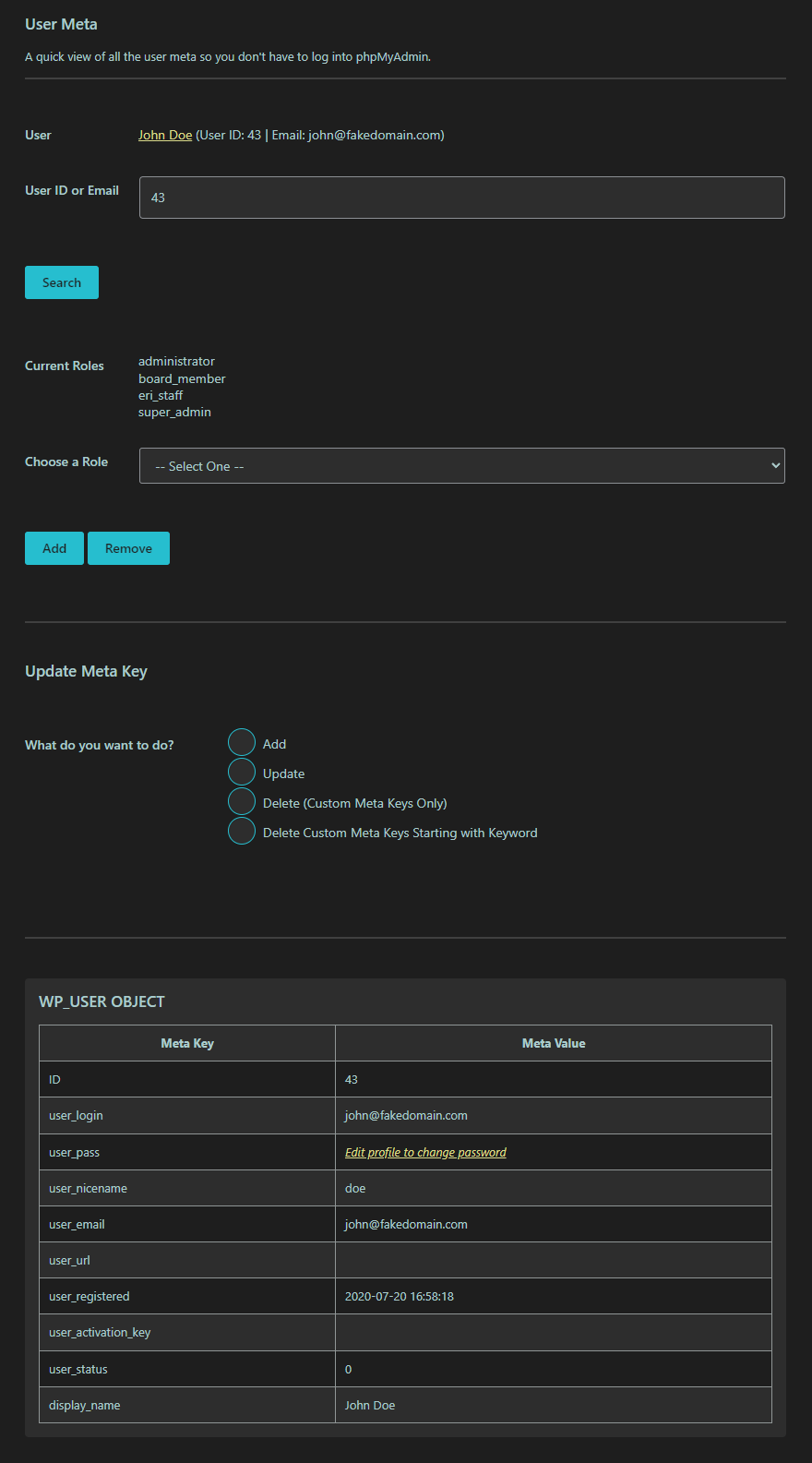Click the Add role button
The height and width of the screenshot is (1463, 812).
pyautogui.click(x=54, y=548)
